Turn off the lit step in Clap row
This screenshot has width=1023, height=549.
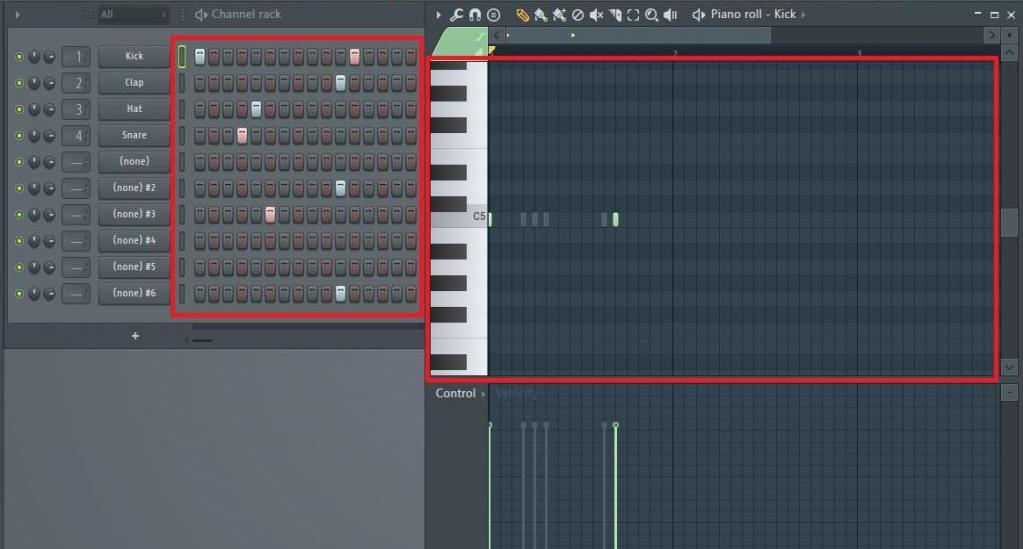341,83
